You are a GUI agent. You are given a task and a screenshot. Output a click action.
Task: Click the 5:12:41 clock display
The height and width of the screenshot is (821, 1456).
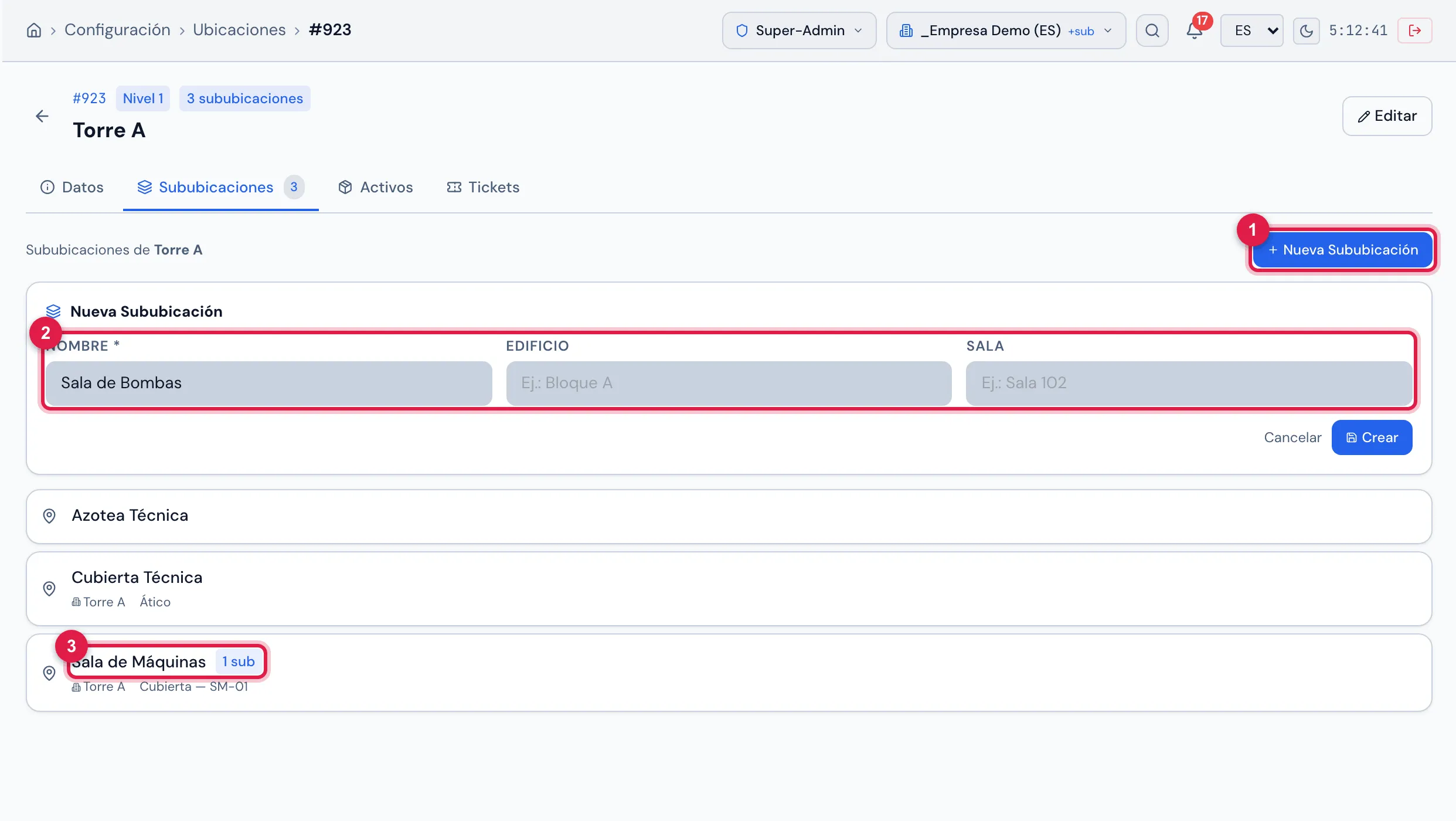pyautogui.click(x=1358, y=30)
